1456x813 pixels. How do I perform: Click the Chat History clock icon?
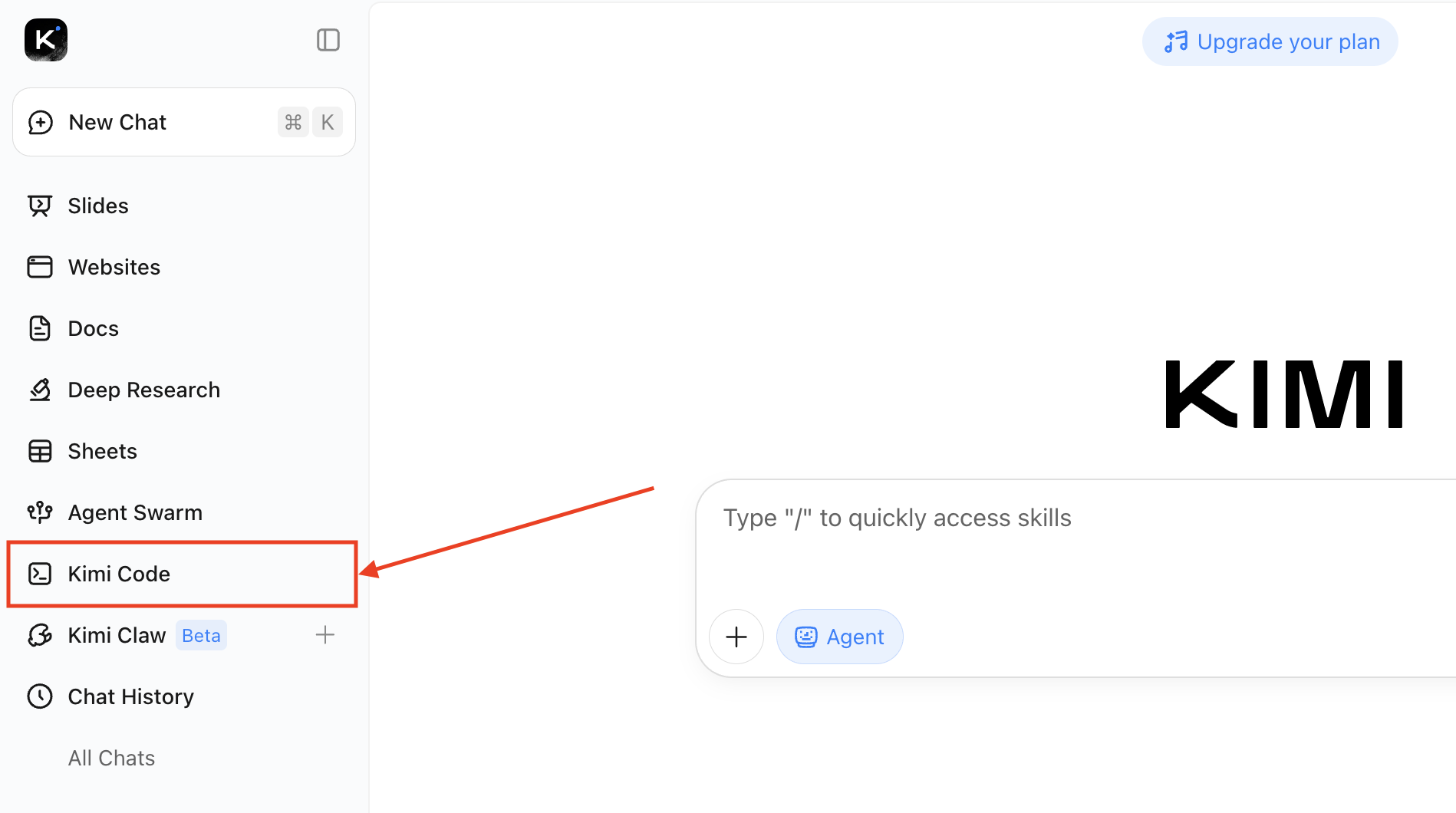tap(40, 696)
